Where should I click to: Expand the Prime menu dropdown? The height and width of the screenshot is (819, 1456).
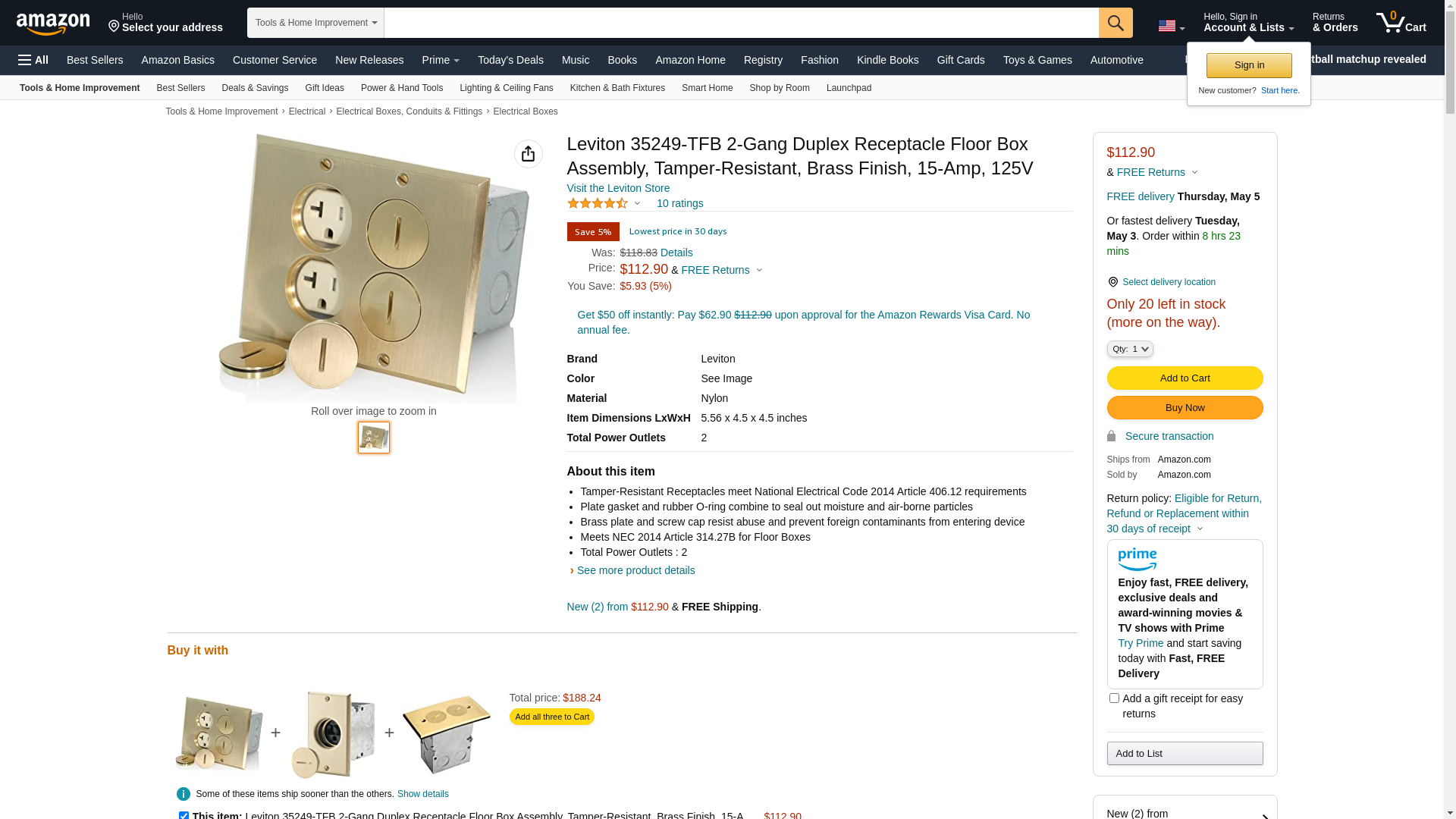(440, 60)
